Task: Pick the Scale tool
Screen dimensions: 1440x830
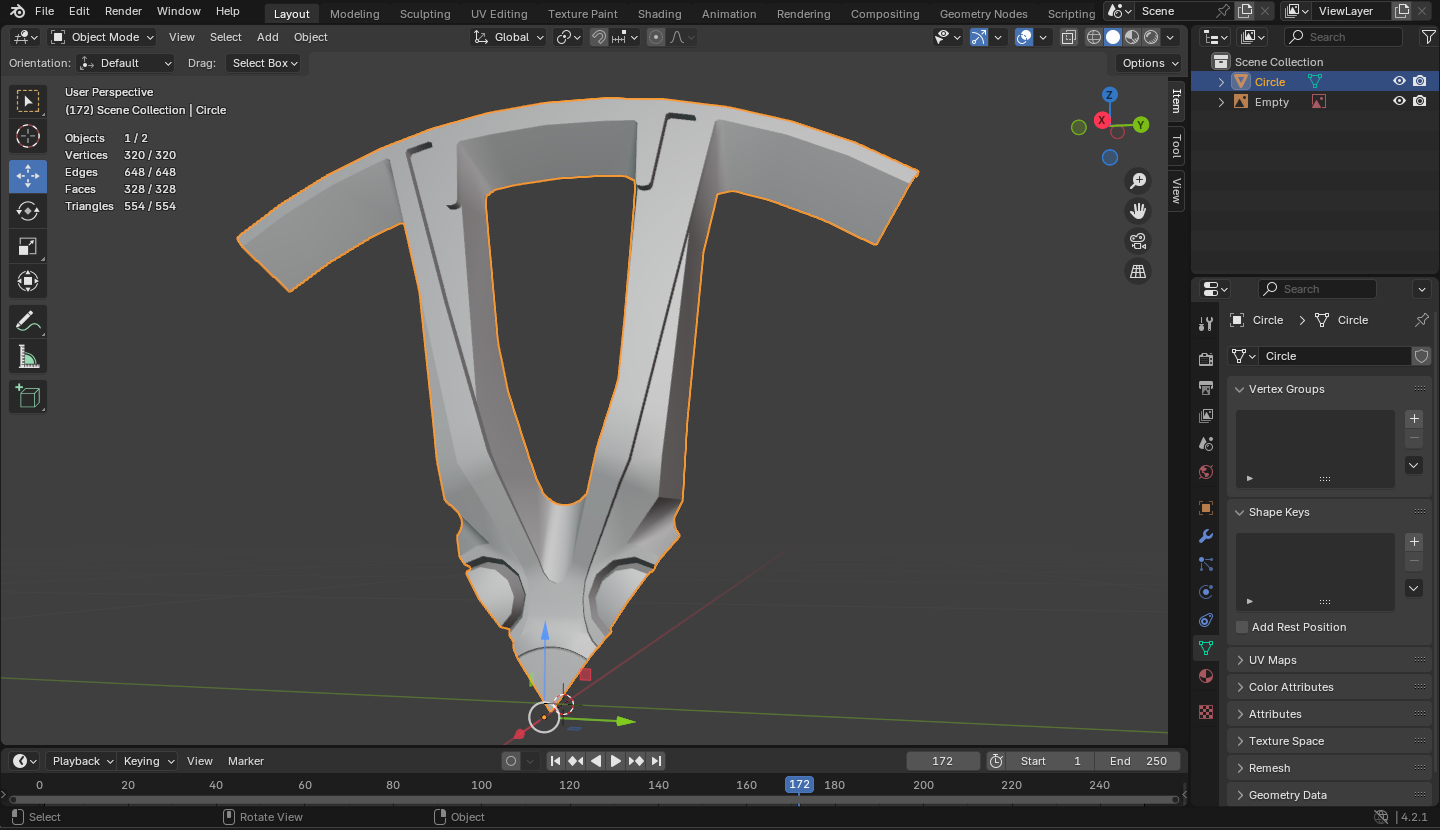Action: pos(28,246)
